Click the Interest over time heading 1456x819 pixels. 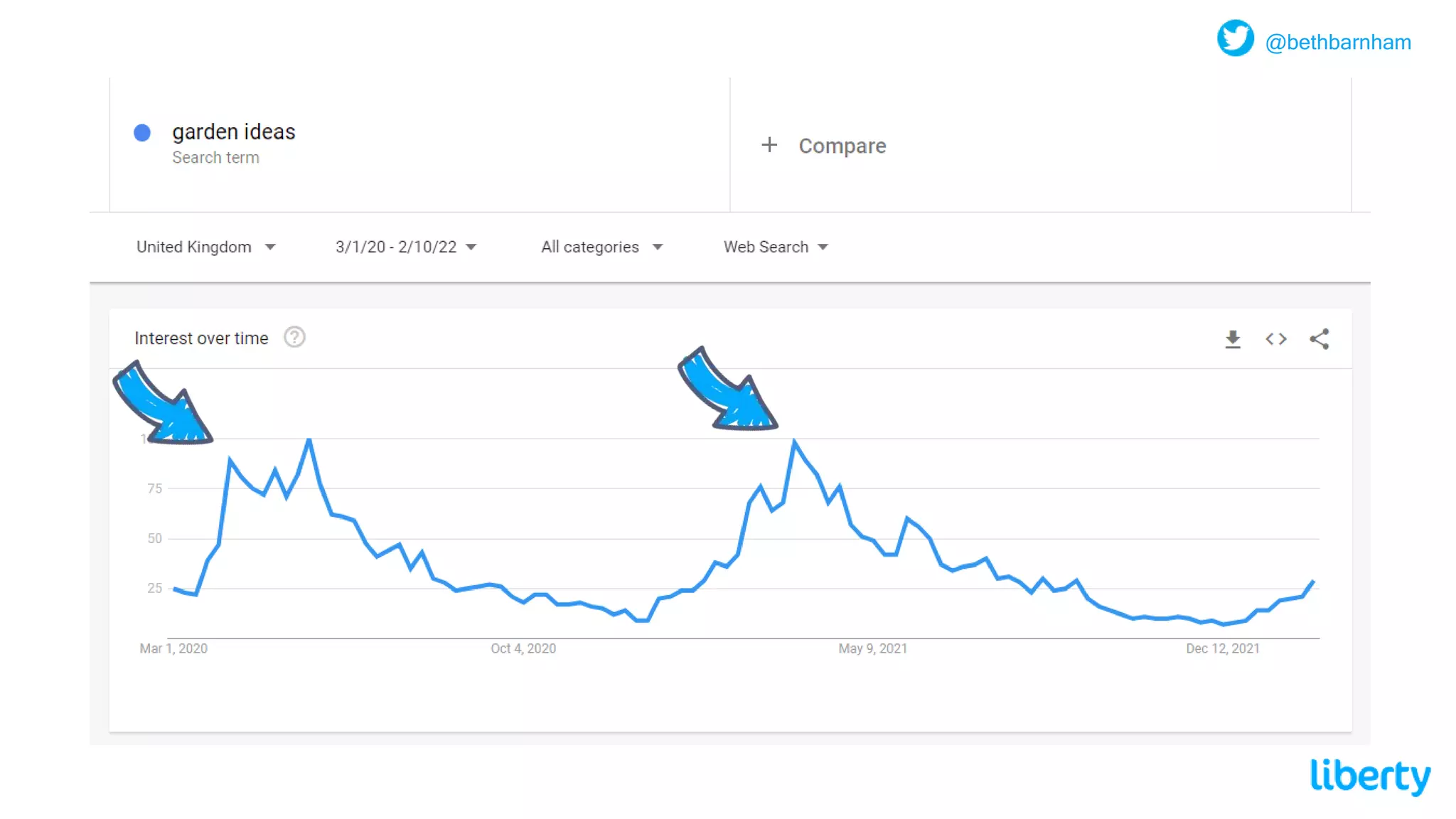(x=201, y=338)
